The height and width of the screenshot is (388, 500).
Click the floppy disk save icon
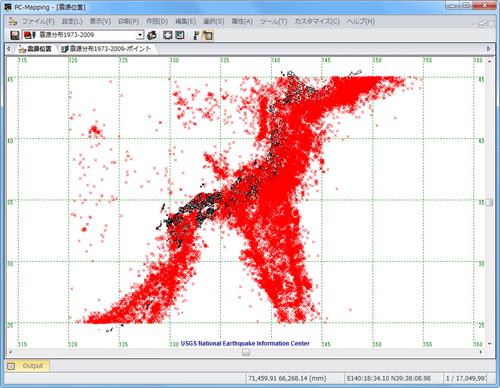(14, 35)
